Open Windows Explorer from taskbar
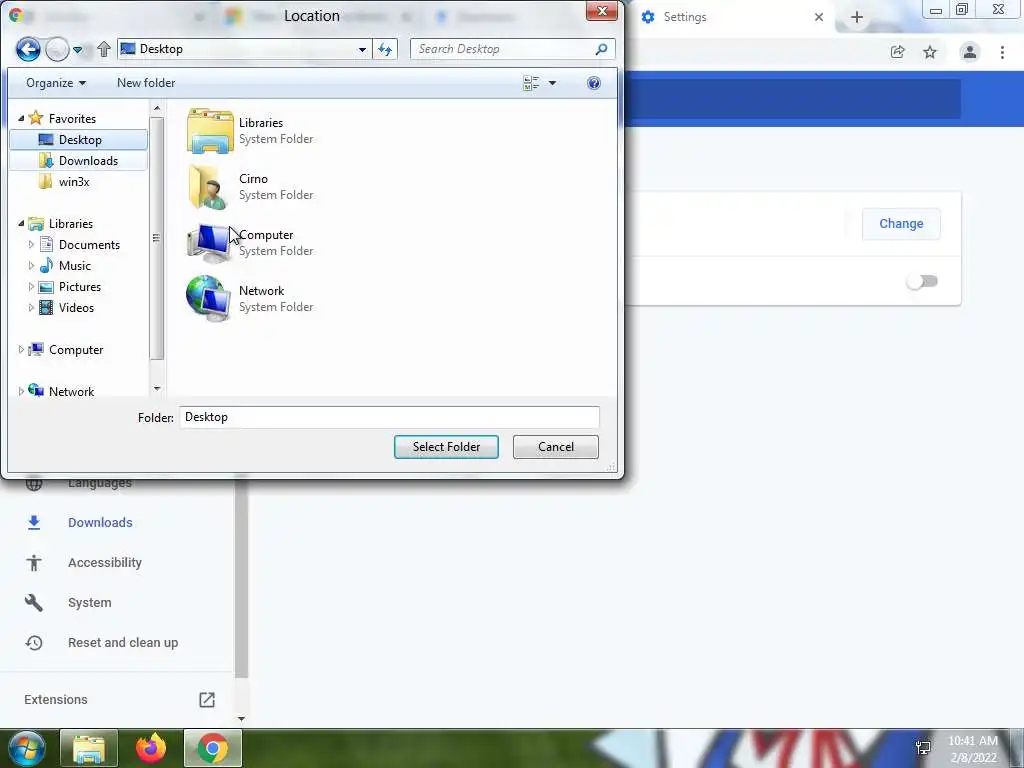Screen dimensions: 1024x768 pos(89,748)
